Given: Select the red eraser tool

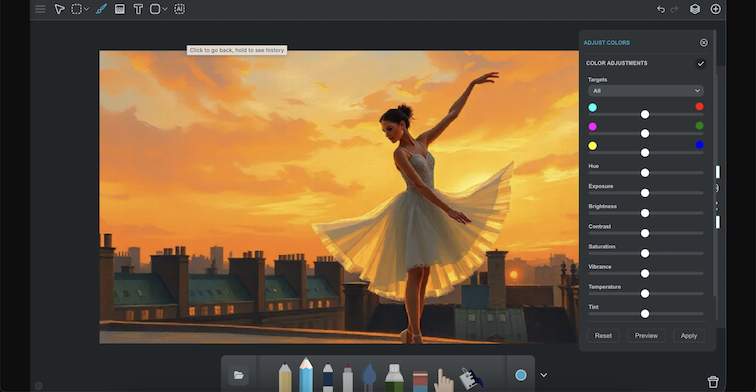Looking at the screenshot, I should click(420, 381).
